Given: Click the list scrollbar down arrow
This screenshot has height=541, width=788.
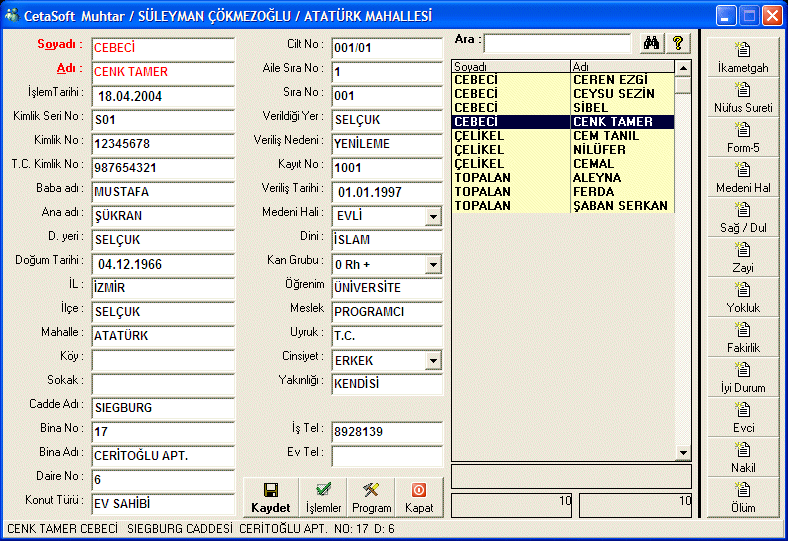Looking at the screenshot, I should (683, 452).
